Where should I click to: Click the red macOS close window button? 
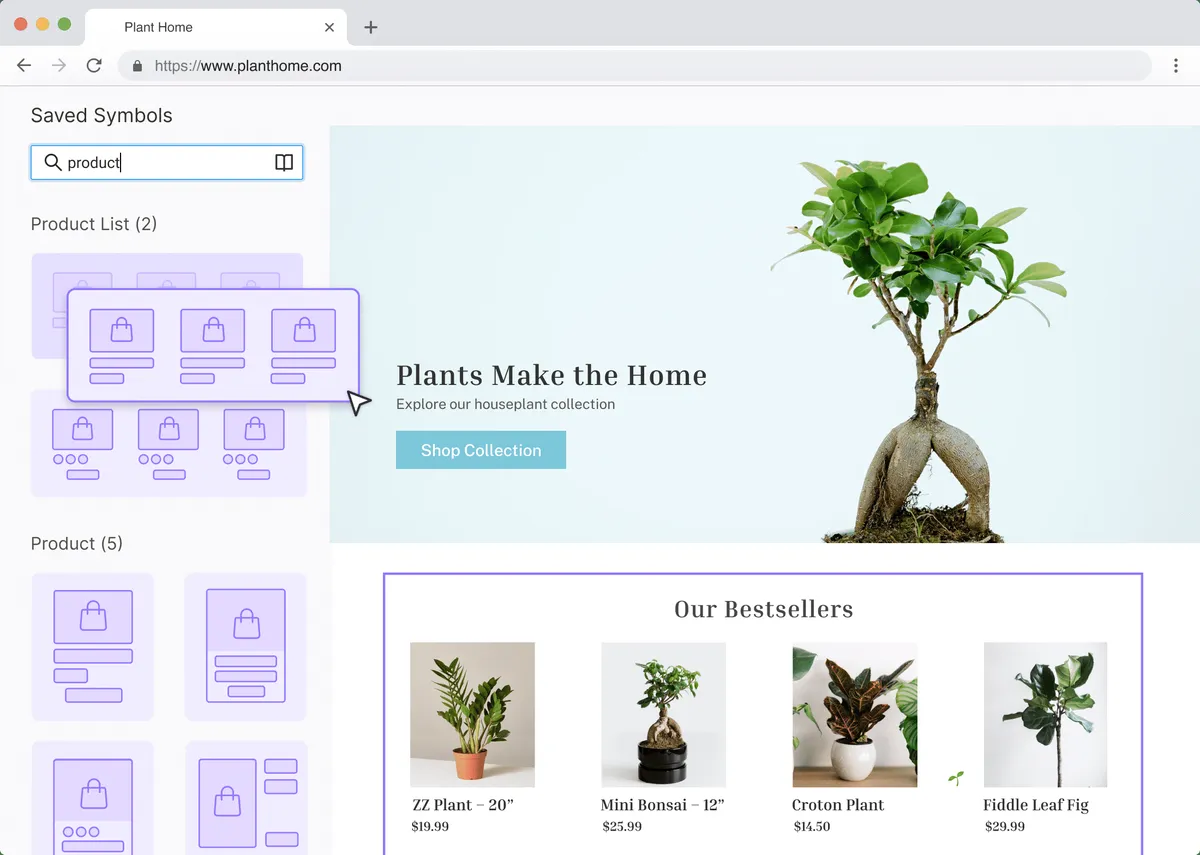pyautogui.click(x=20, y=24)
